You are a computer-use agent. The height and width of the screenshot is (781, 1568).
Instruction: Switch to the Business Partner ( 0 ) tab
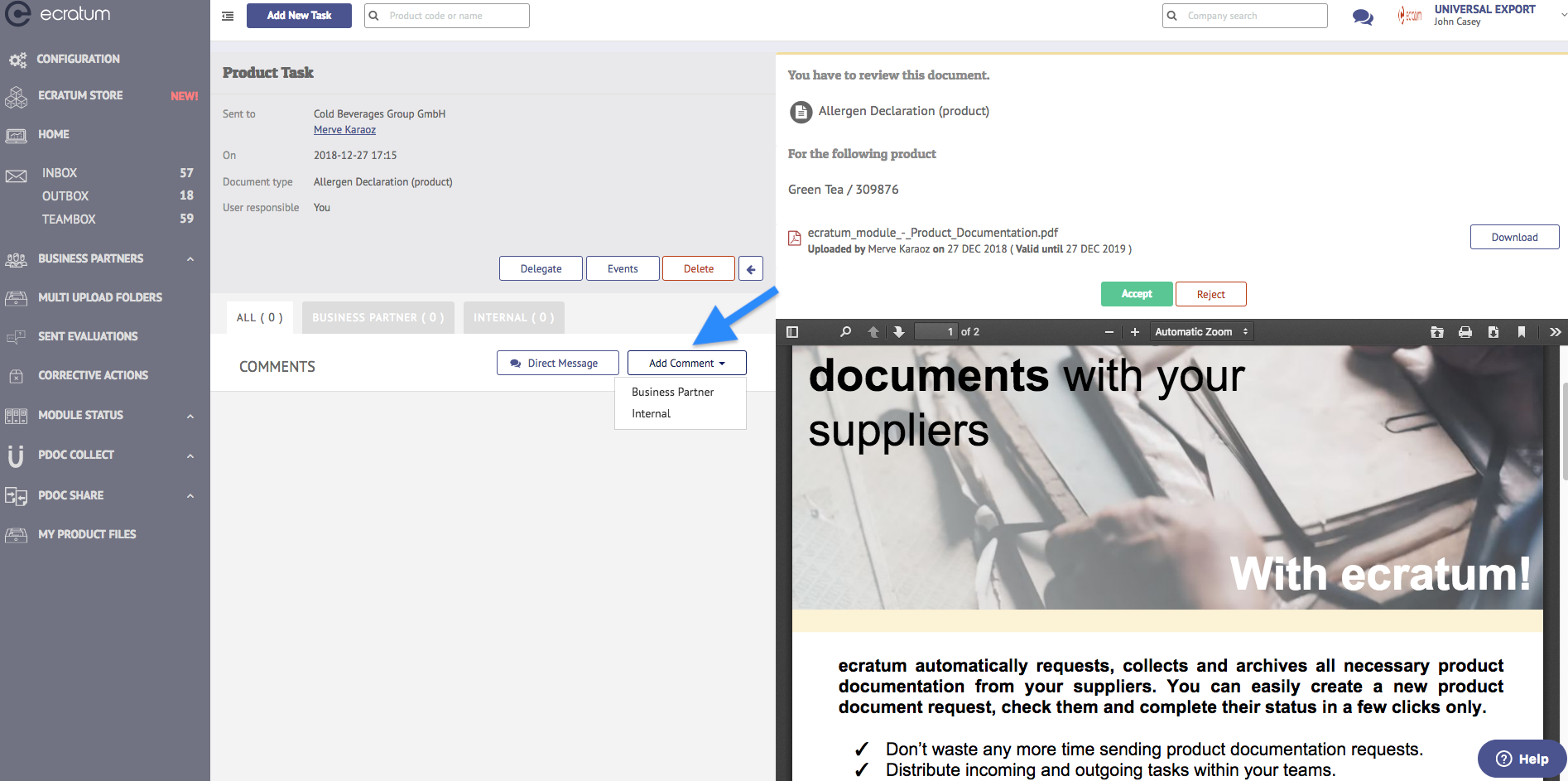378,318
